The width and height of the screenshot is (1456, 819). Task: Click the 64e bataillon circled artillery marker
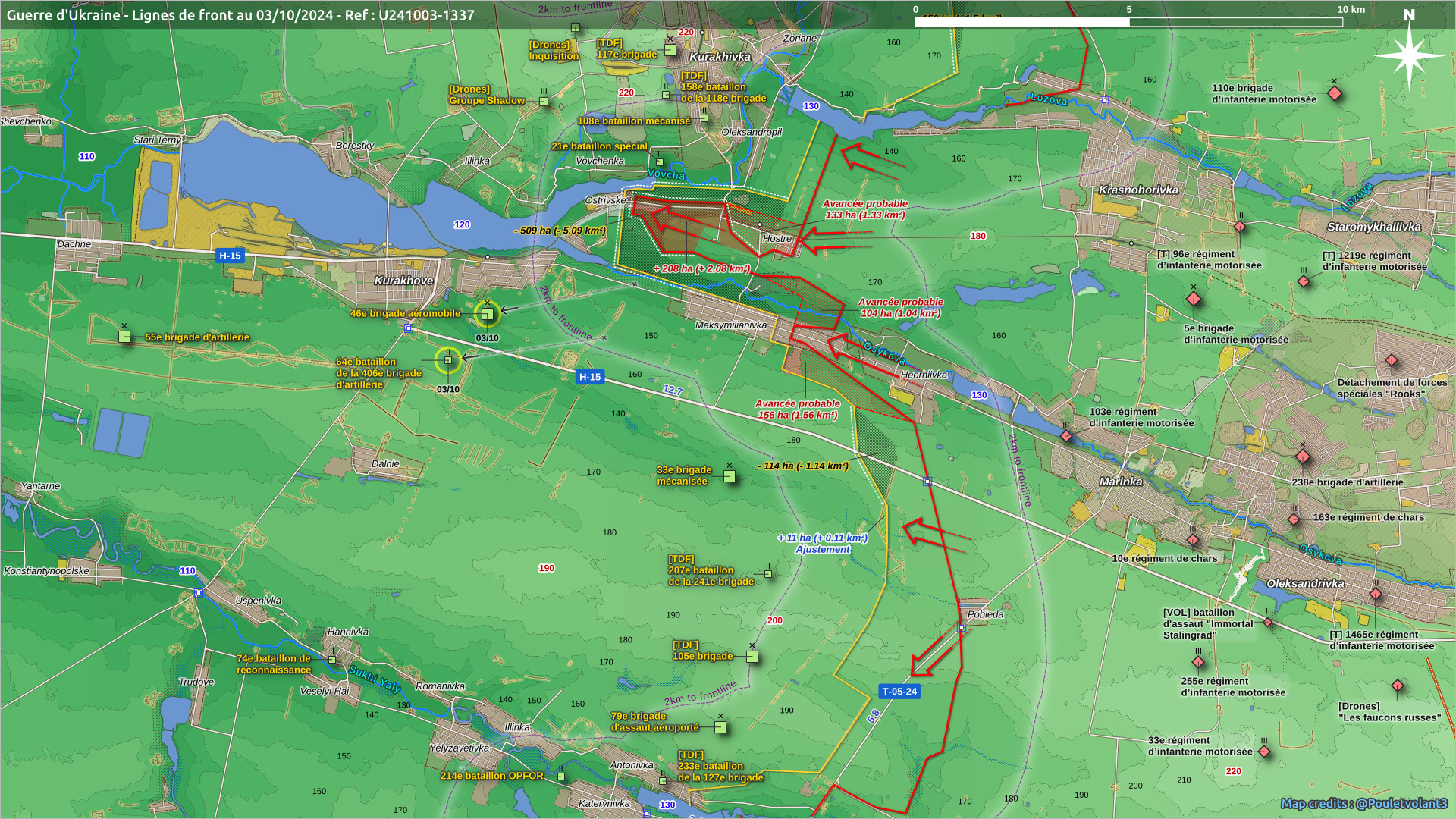(447, 360)
